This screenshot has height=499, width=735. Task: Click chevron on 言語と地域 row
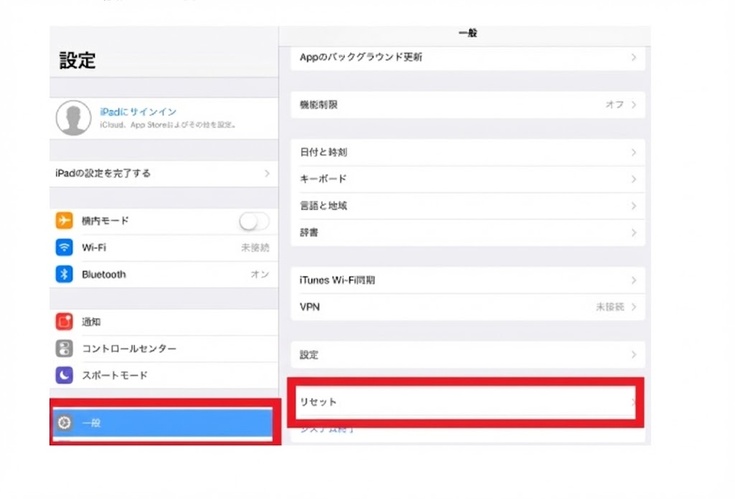[634, 206]
